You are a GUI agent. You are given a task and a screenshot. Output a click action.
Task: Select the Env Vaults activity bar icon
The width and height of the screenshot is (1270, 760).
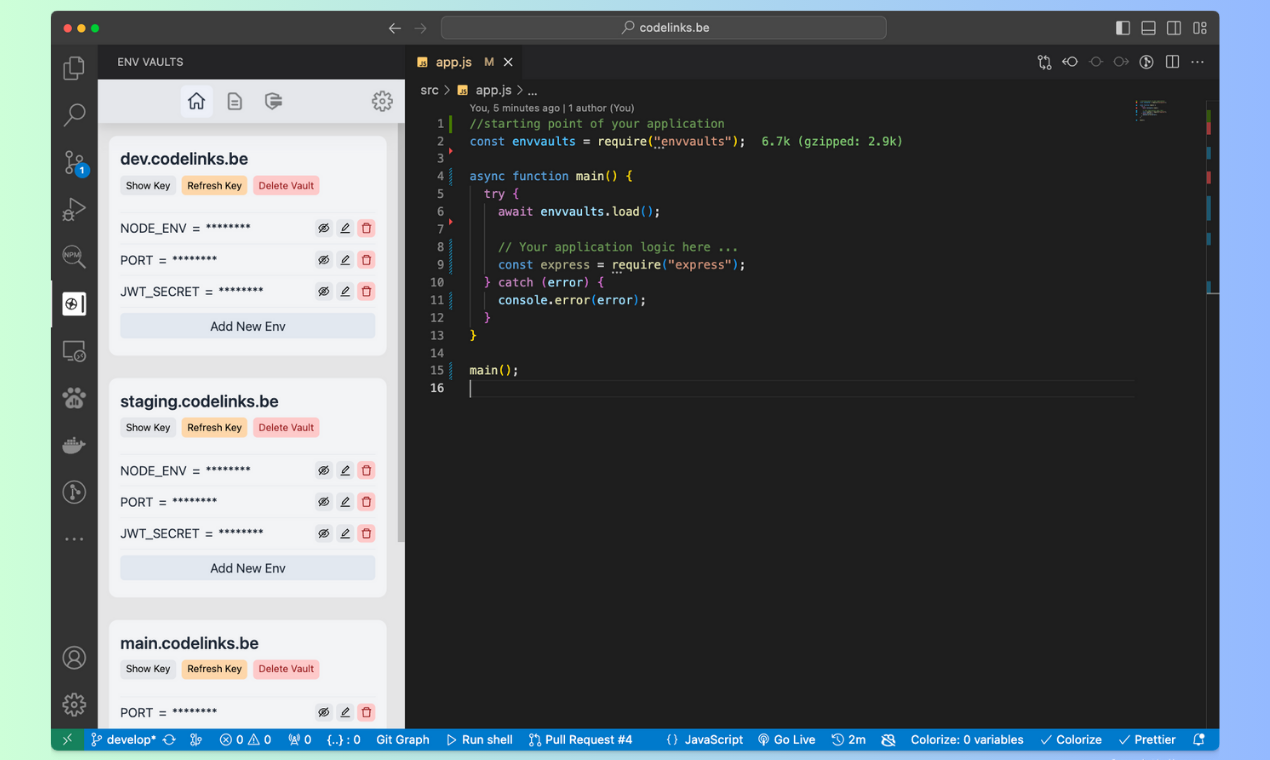[x=74, y=304]
